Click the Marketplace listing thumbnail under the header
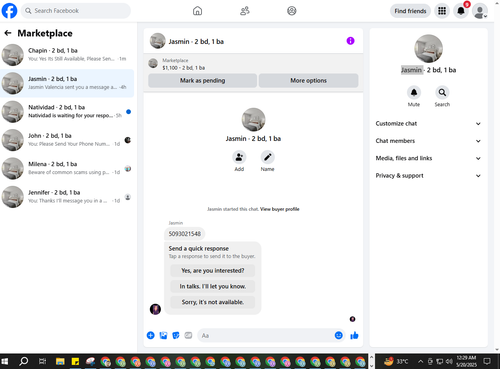Screen dimensions: 500x369 click(x=153, y=63)
